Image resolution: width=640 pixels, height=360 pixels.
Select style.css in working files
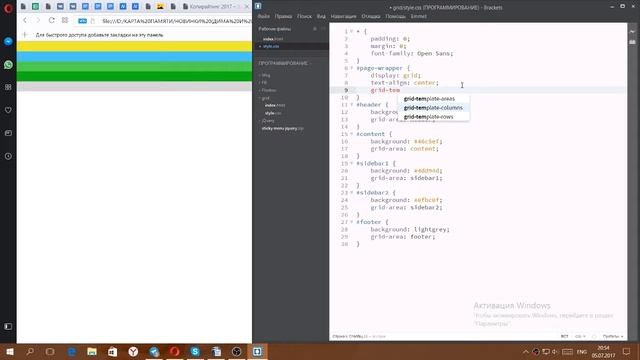click(x=271, y=46)
